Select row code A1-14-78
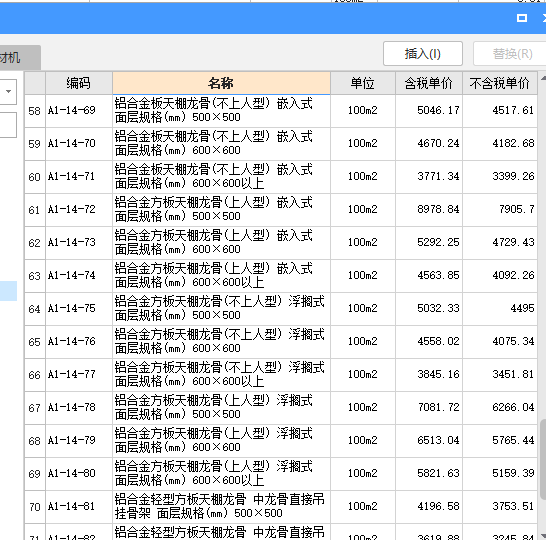Image resolution: width=546 pixels, height=540 pixels. tap(79, 408)
